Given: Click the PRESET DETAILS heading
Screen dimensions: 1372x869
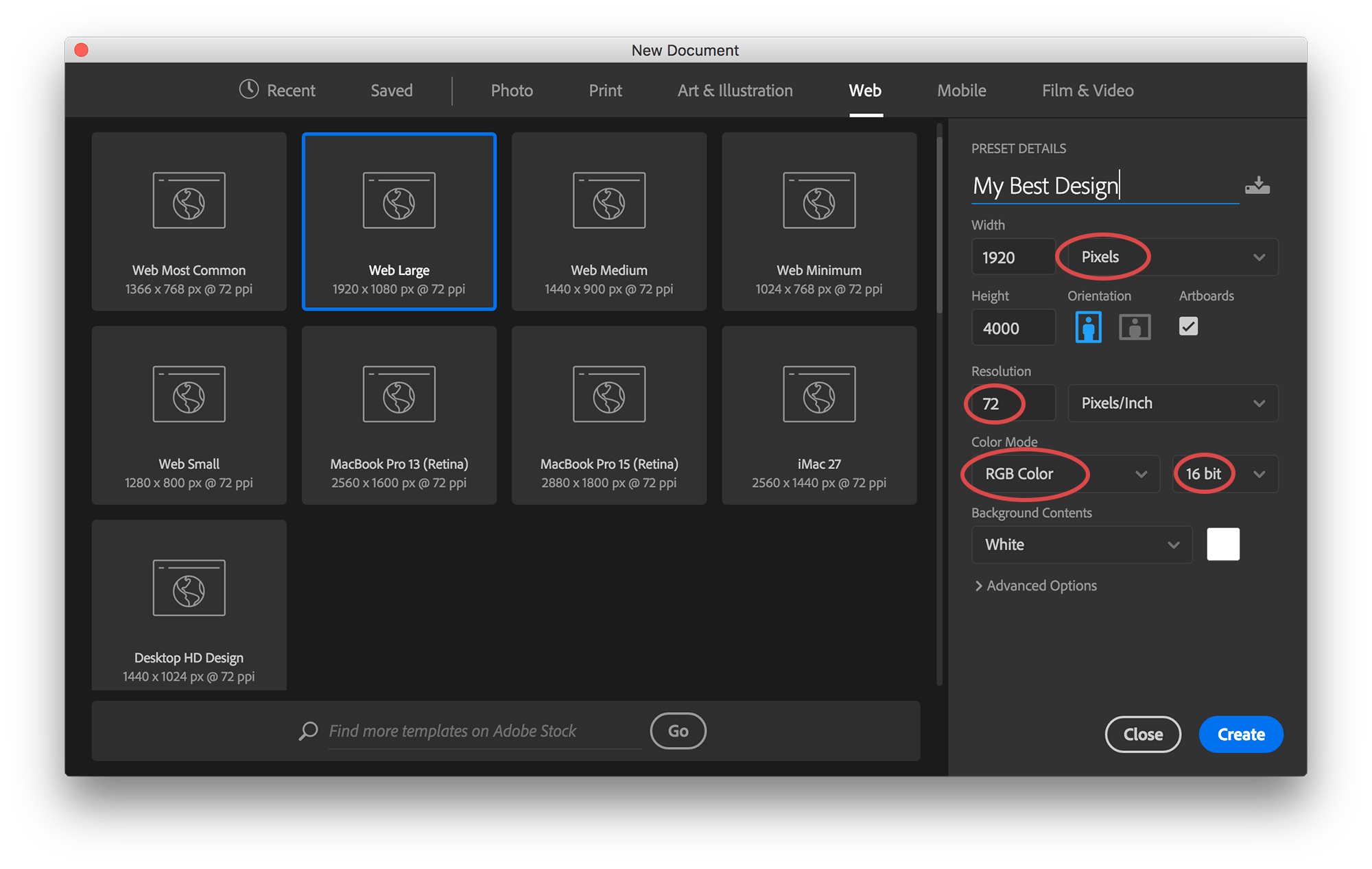Looking at the screenshot, I should click(1019, 148).
